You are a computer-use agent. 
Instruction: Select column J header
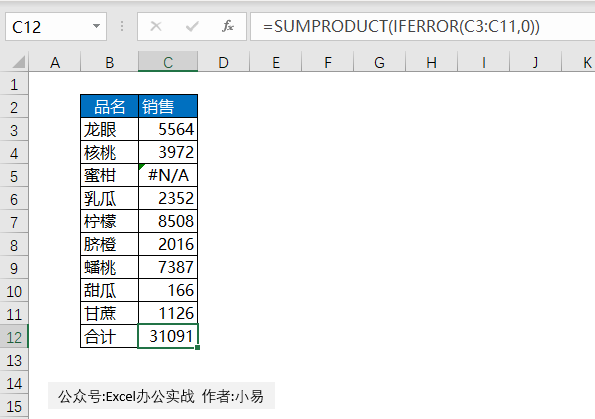pos(535,62)
